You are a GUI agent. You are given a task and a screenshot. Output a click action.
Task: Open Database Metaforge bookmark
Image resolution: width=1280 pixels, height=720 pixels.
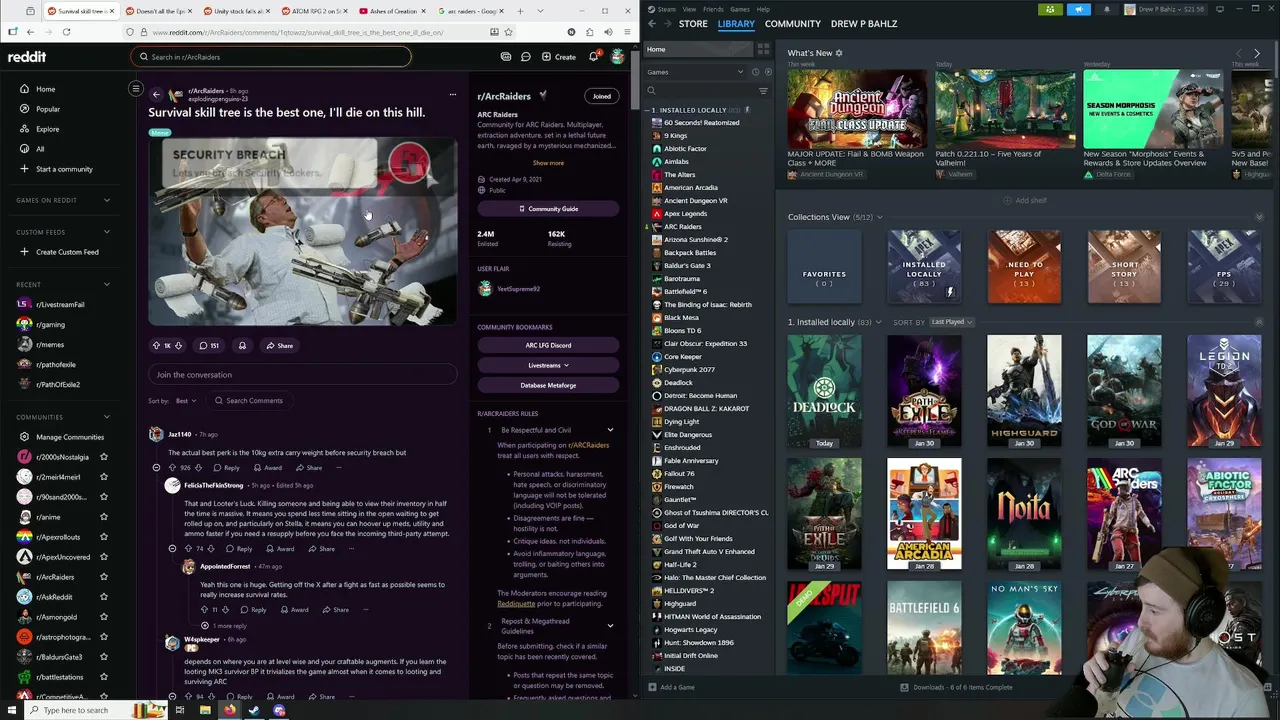tap(548, 385)
